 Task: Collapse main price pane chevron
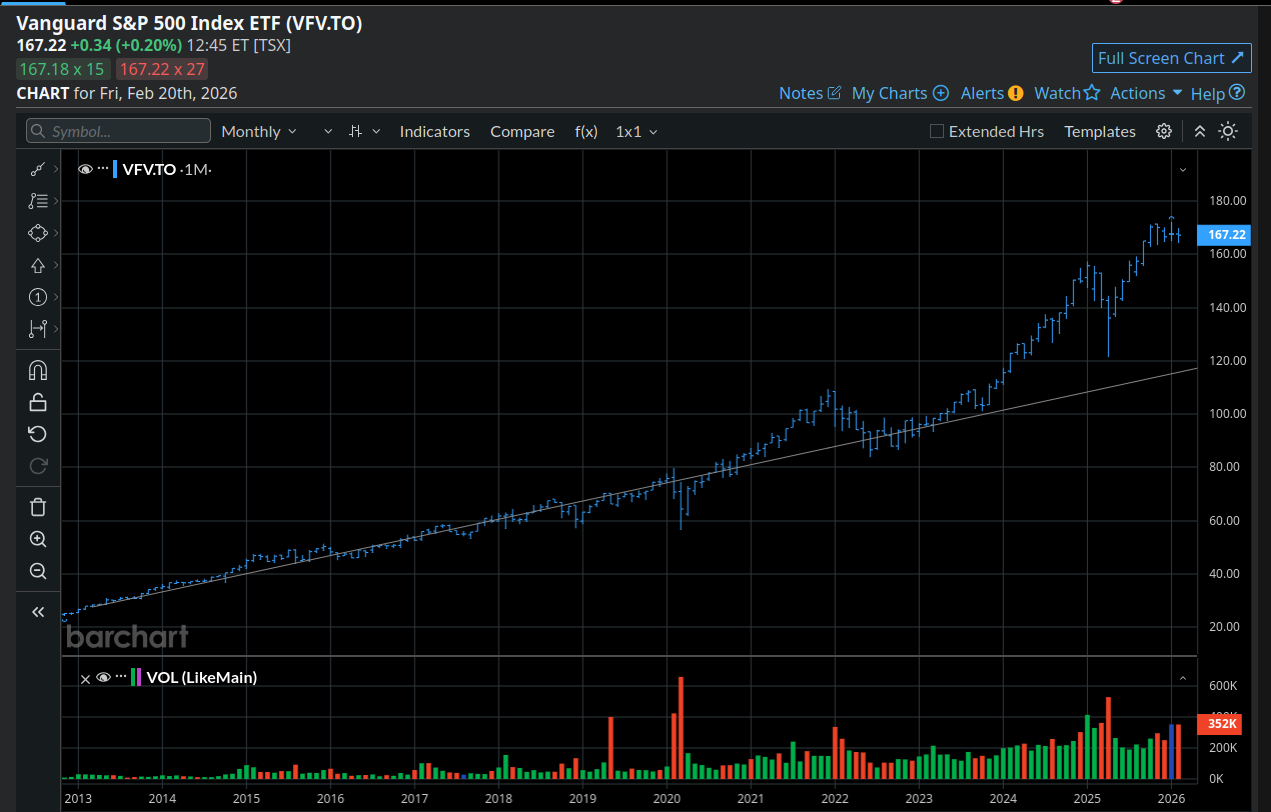click(x=1183, y=170)
